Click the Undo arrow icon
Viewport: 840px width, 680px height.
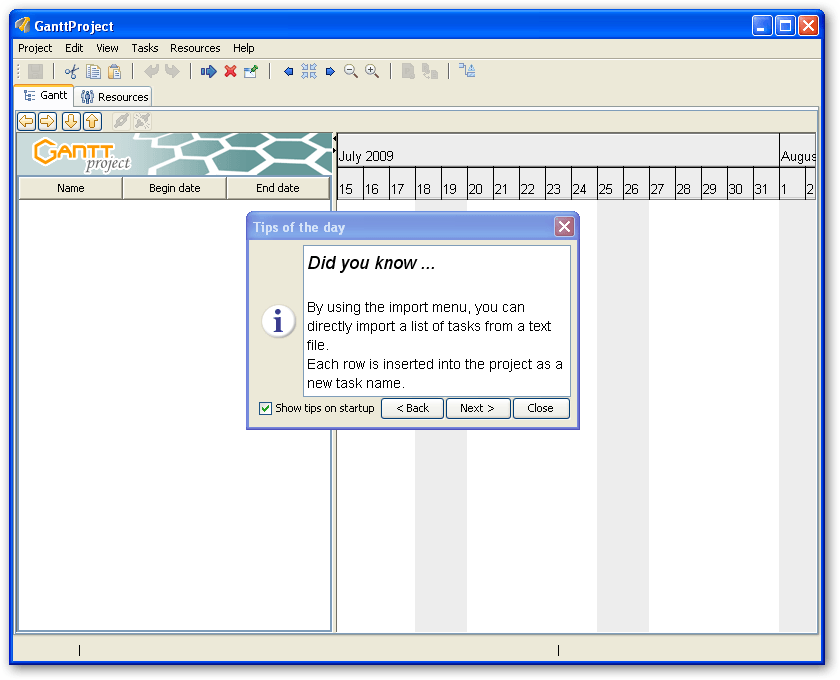(152, 71)
